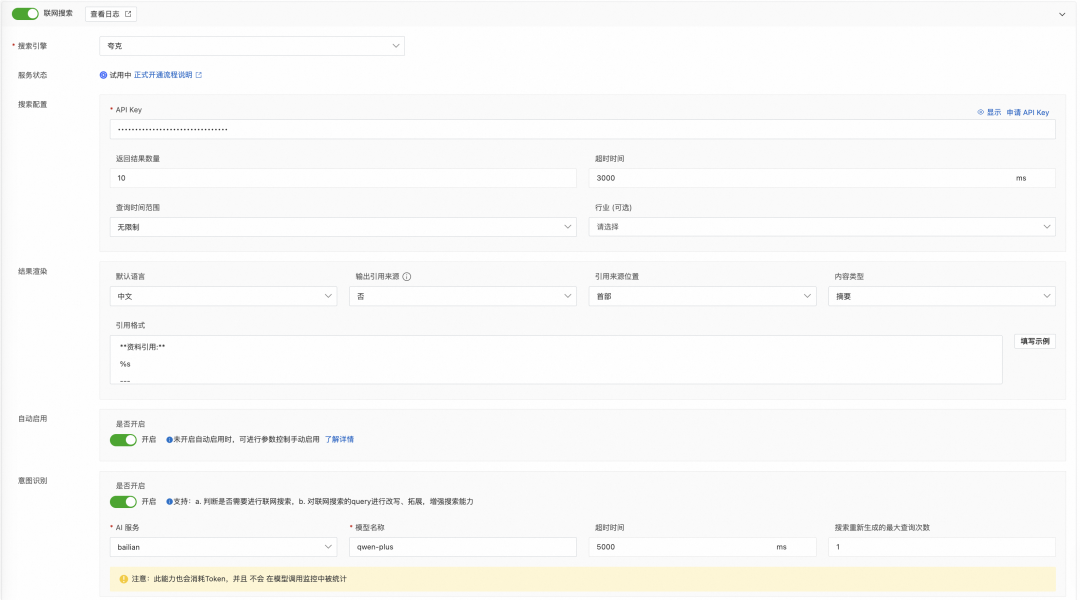Screen dimensions: 1080x600
Task: Open the 行业 (可选) dropdown
Action: point(822,227)
